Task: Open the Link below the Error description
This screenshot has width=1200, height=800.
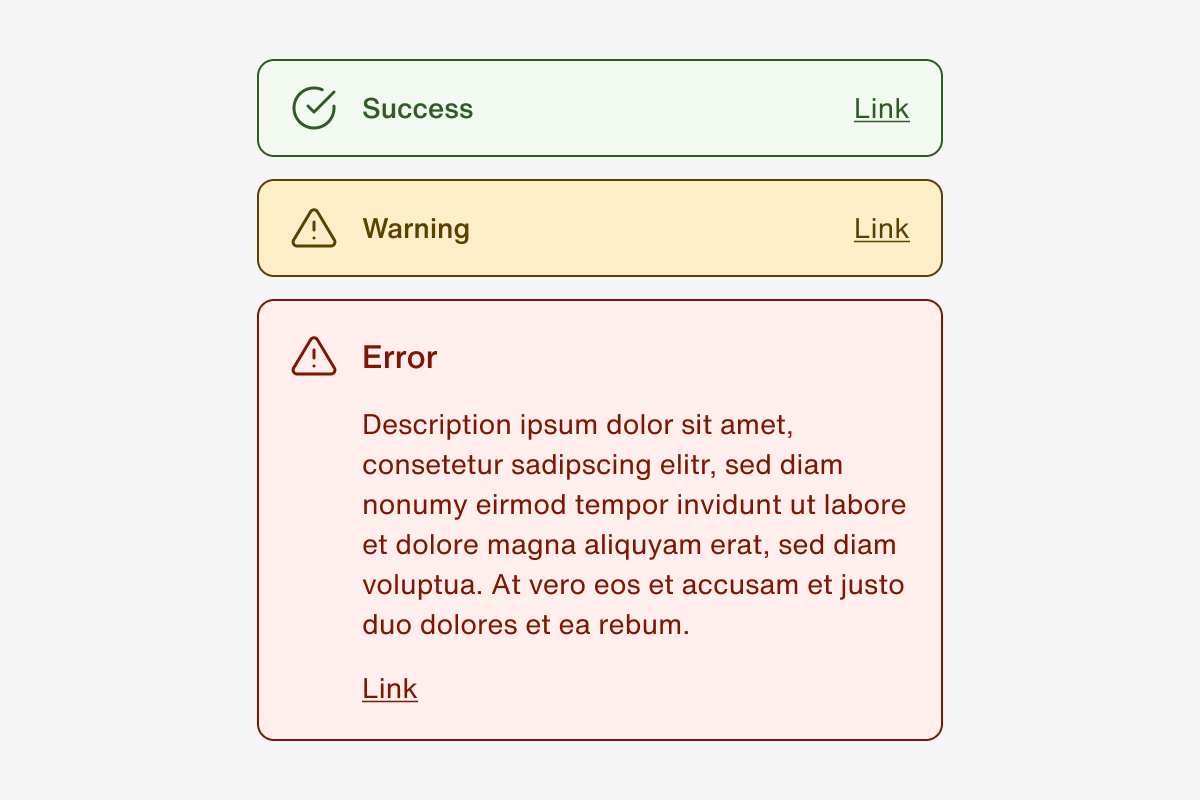Action: (390, 688)
